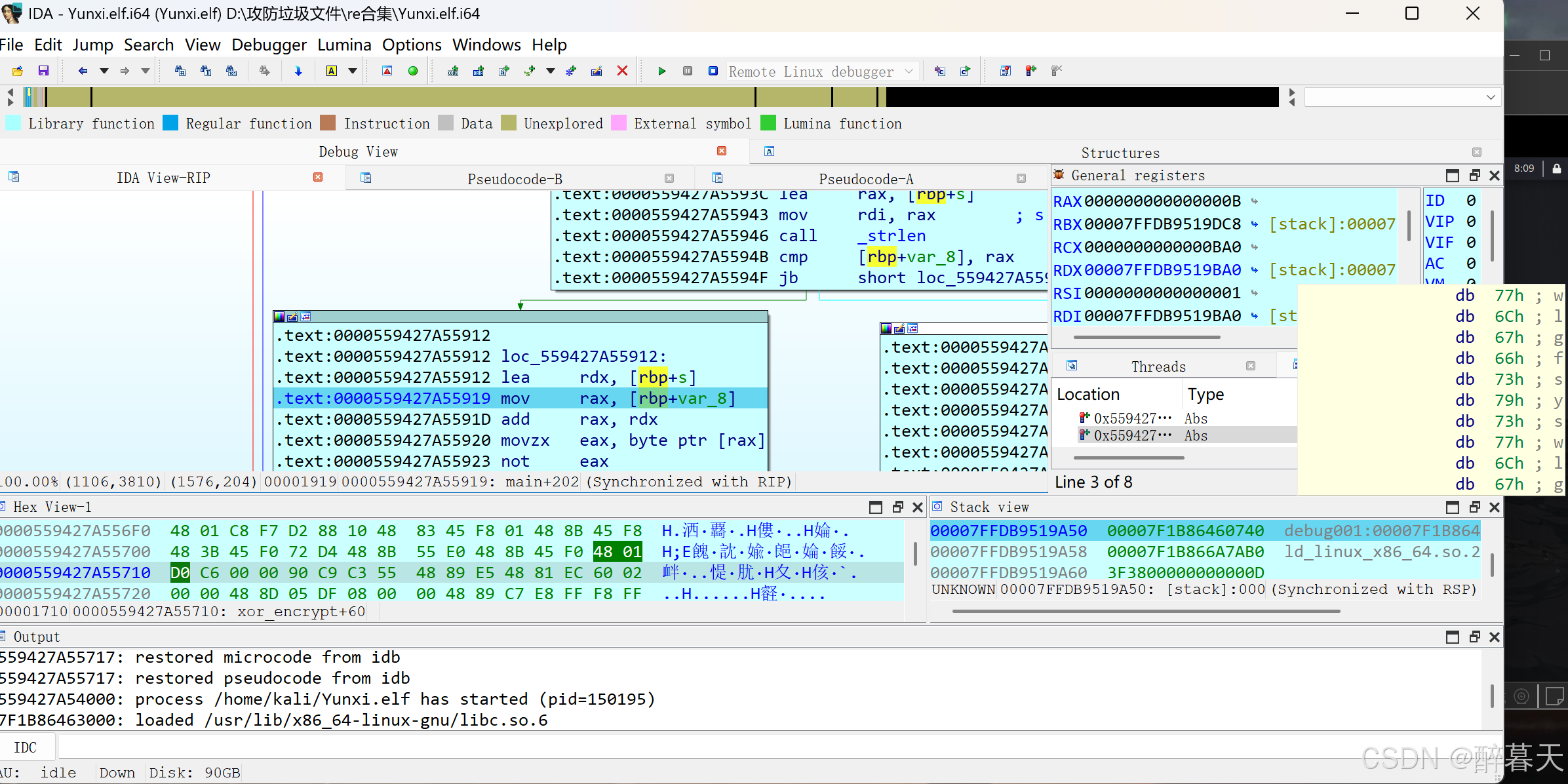Click the RBX register value

1162,224
